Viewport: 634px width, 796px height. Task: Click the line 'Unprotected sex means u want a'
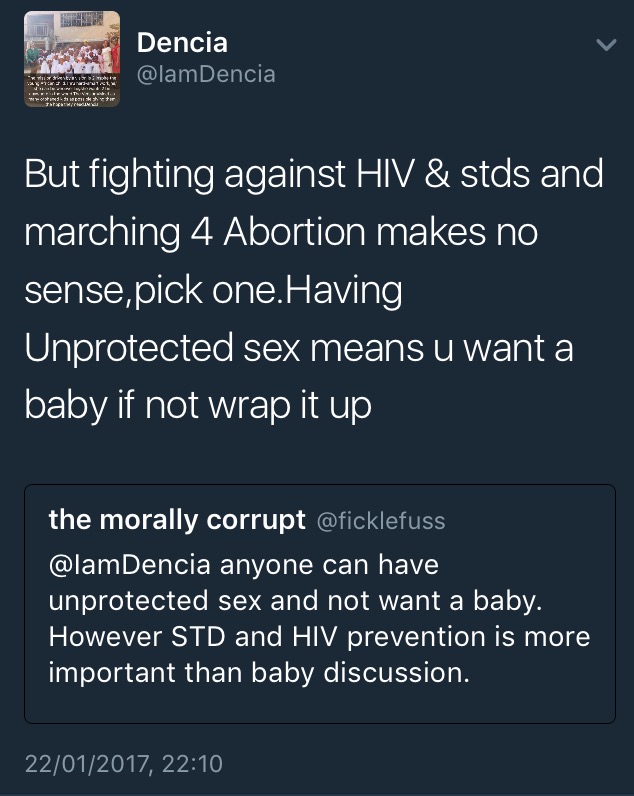click(299, 349)
